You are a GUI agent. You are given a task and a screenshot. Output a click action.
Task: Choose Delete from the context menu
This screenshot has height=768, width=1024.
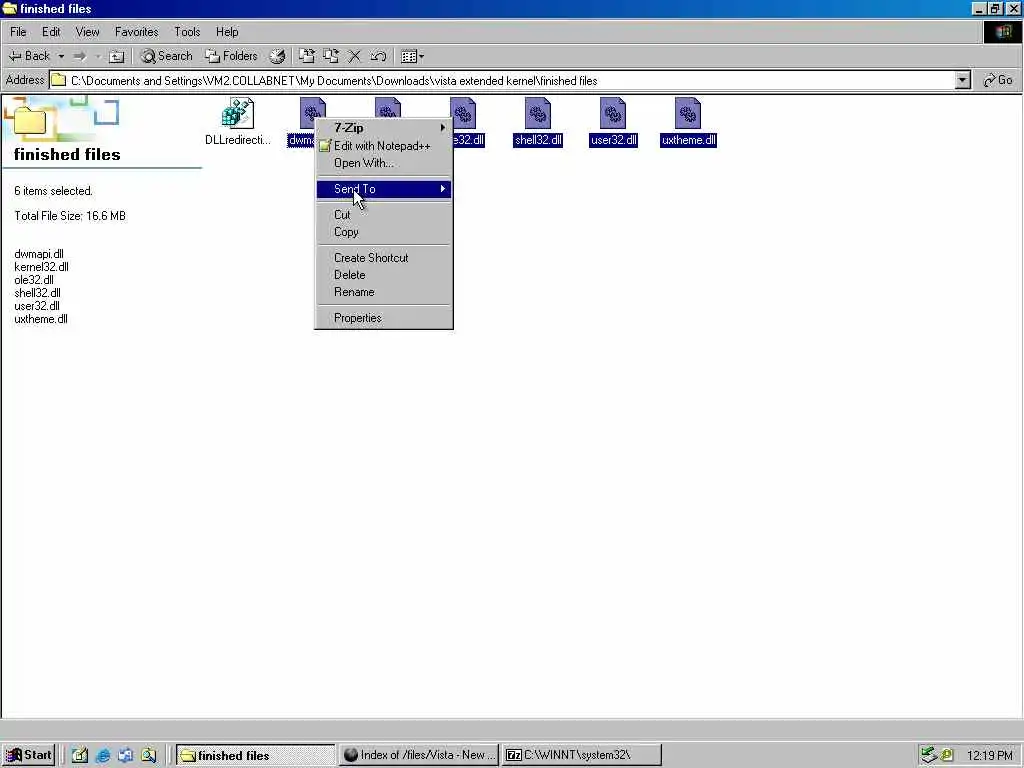[x=383, y=275]
